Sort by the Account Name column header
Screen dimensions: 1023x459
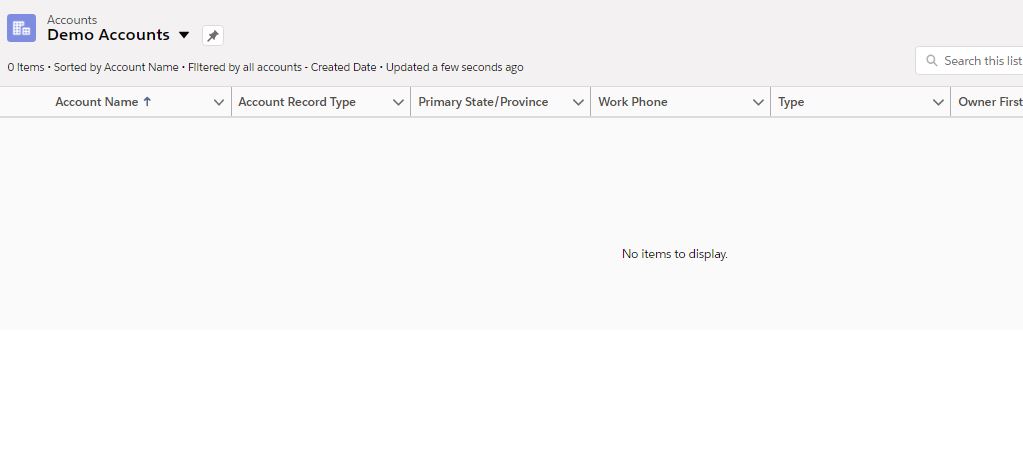coord(96,102)
